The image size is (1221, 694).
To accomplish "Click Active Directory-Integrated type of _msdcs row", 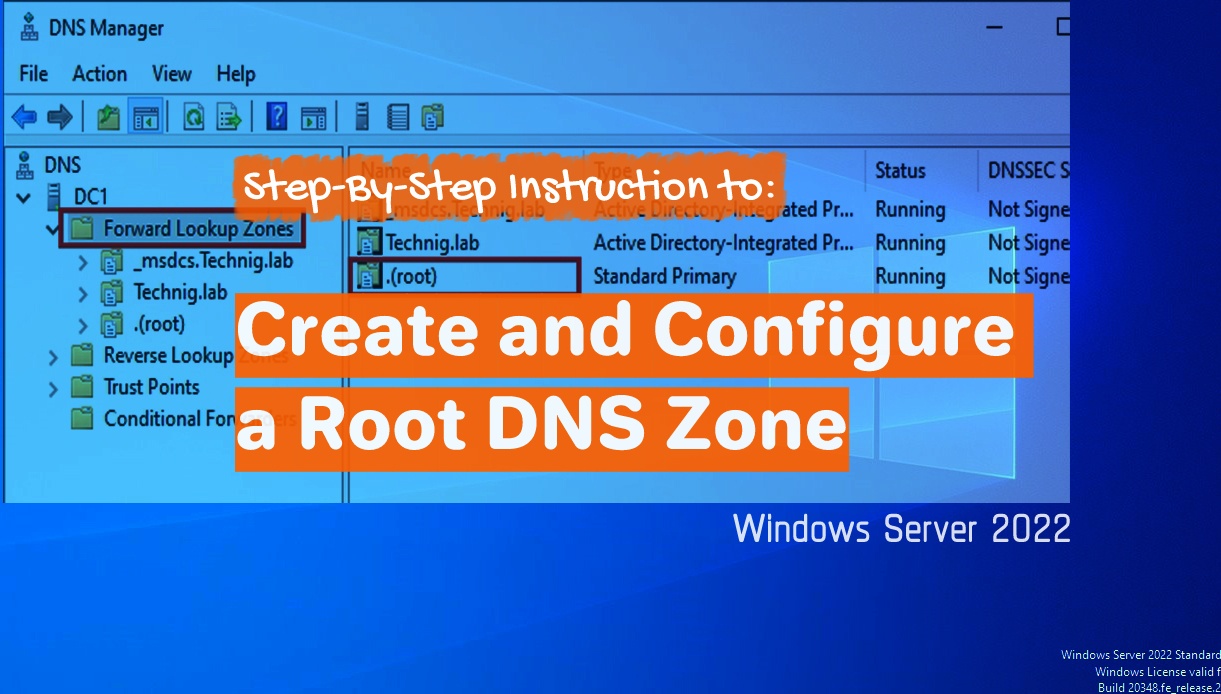I will click(x=723, y=209).
